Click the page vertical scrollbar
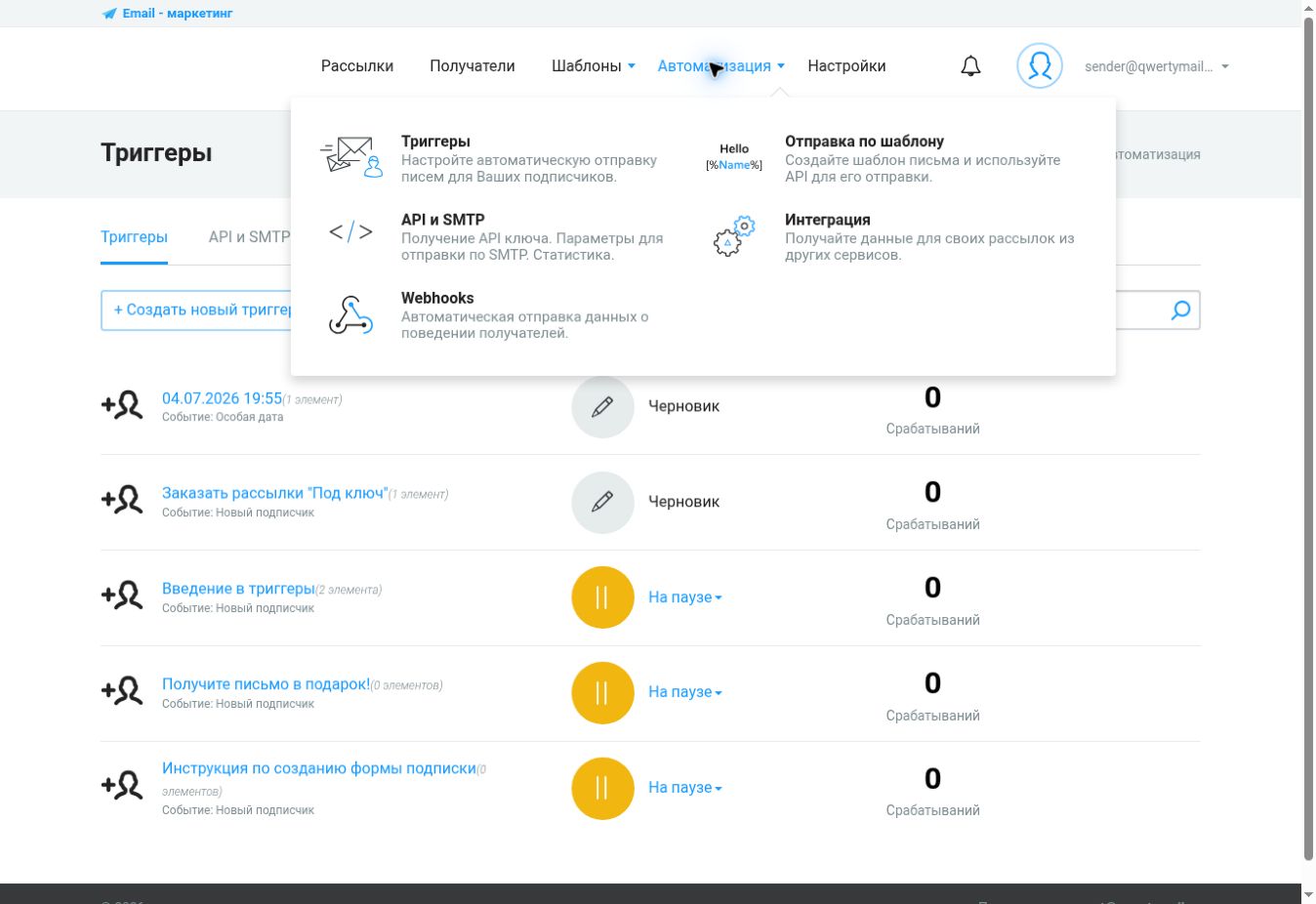This screenshot has height=904, width=1316. [x=1309, y=439]
